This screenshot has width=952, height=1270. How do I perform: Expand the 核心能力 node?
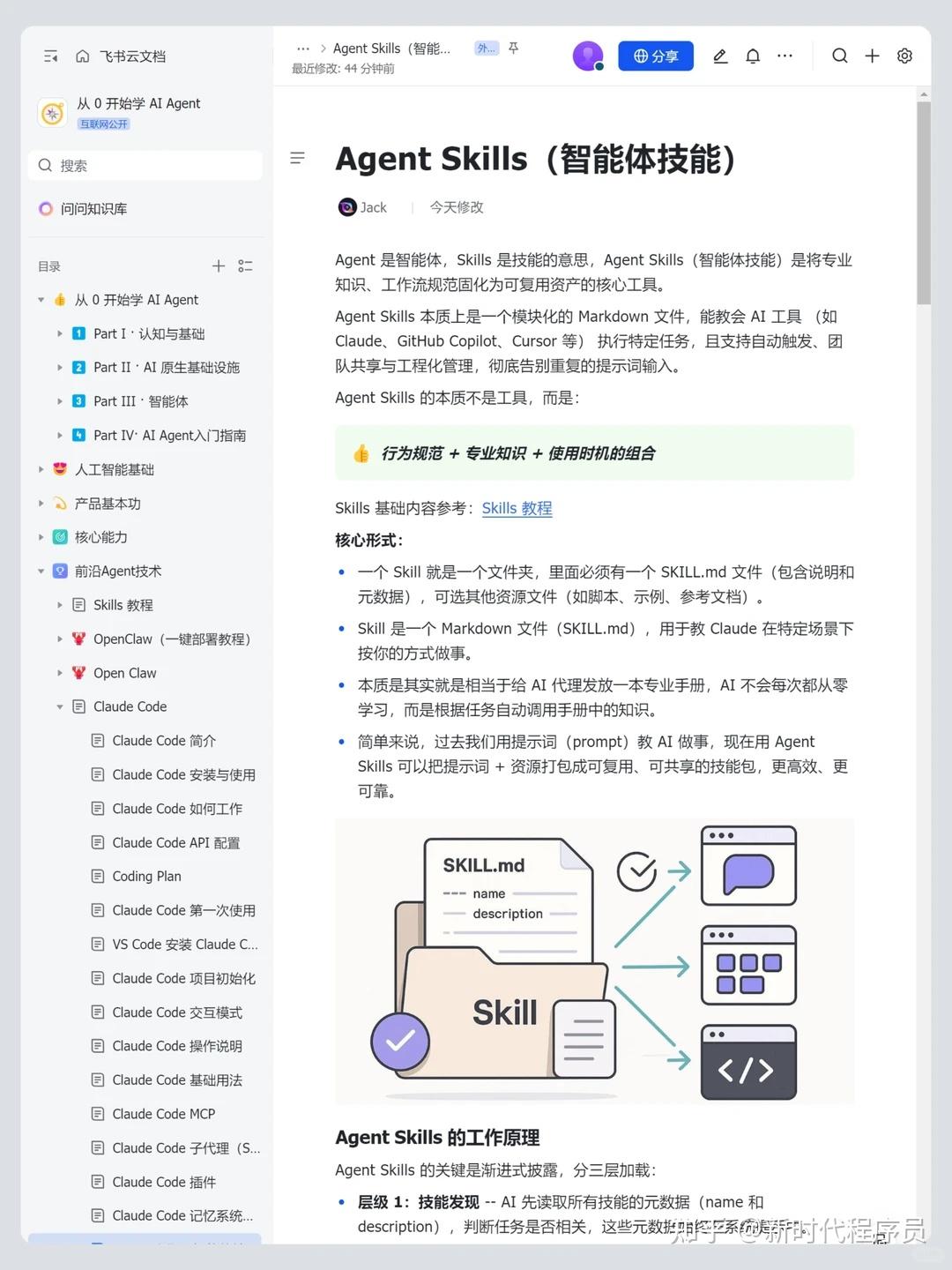coord(41,537)
